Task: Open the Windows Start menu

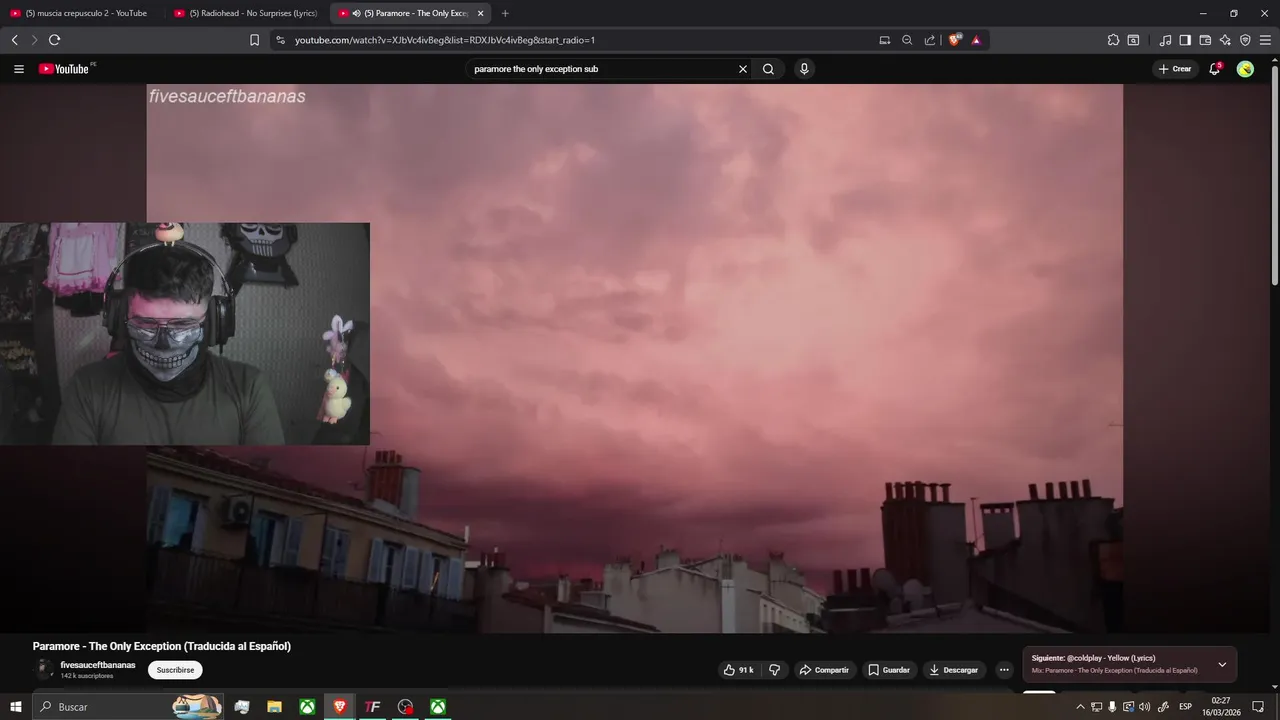Action: (15, 707)
